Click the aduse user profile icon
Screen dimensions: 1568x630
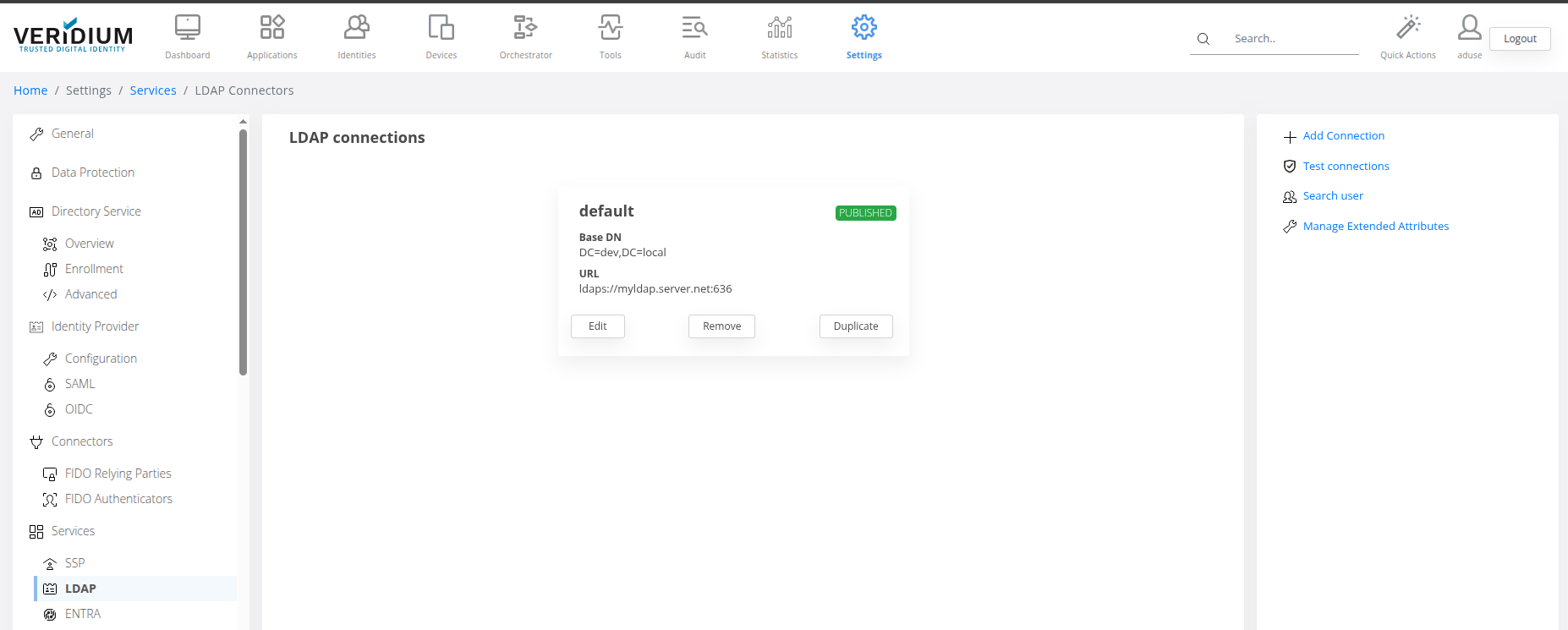1469,28
